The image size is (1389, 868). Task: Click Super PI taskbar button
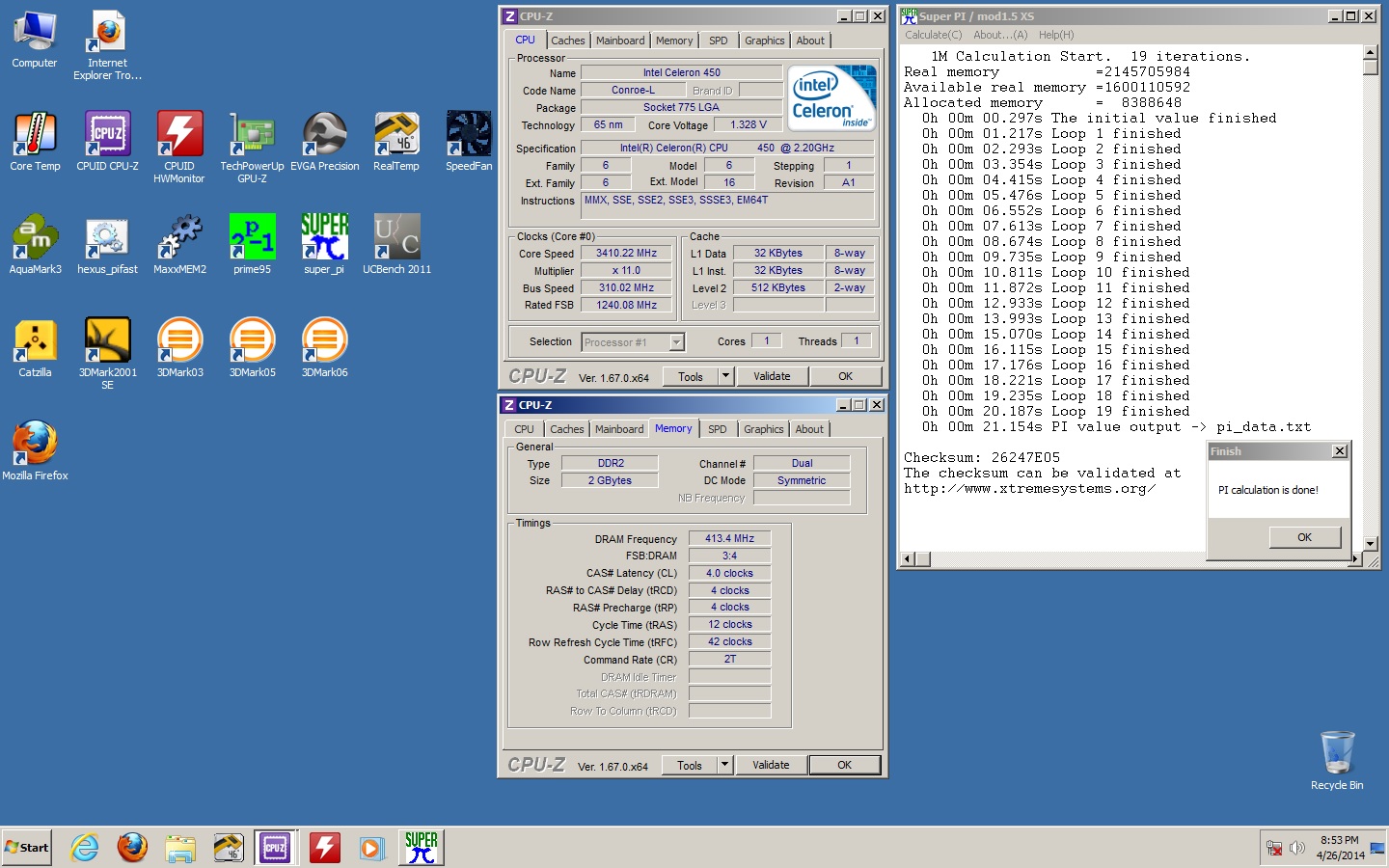421,848
